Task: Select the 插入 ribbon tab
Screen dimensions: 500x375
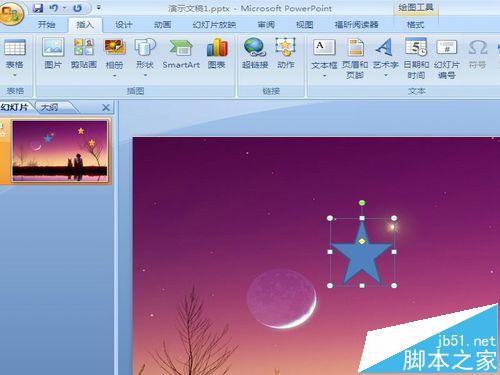Action: pos(85,25)
